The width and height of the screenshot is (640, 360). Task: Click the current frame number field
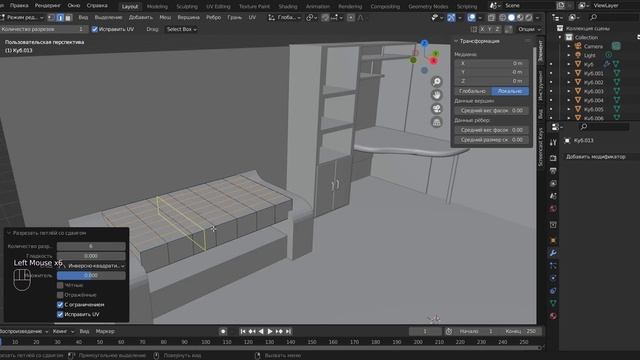point(425,331)
